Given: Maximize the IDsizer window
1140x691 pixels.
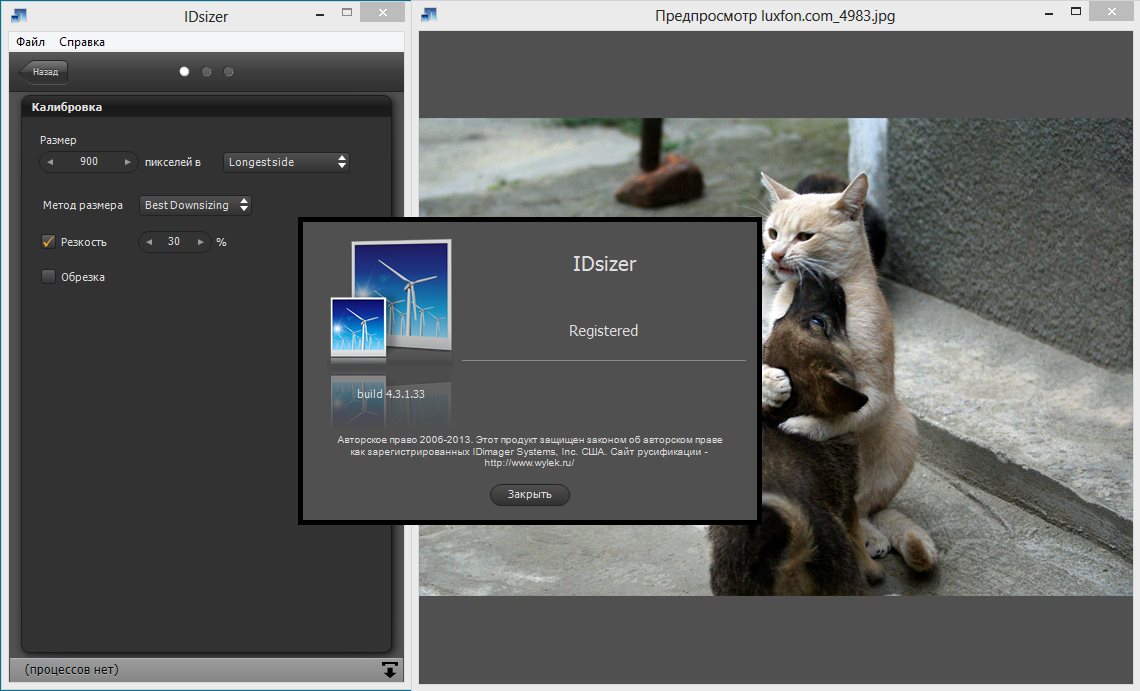Looking at the screenshot, I should click(x=347, y=12).
